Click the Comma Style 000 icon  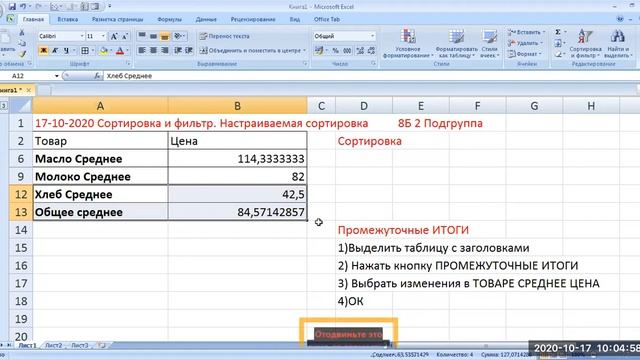click(347, 51)
